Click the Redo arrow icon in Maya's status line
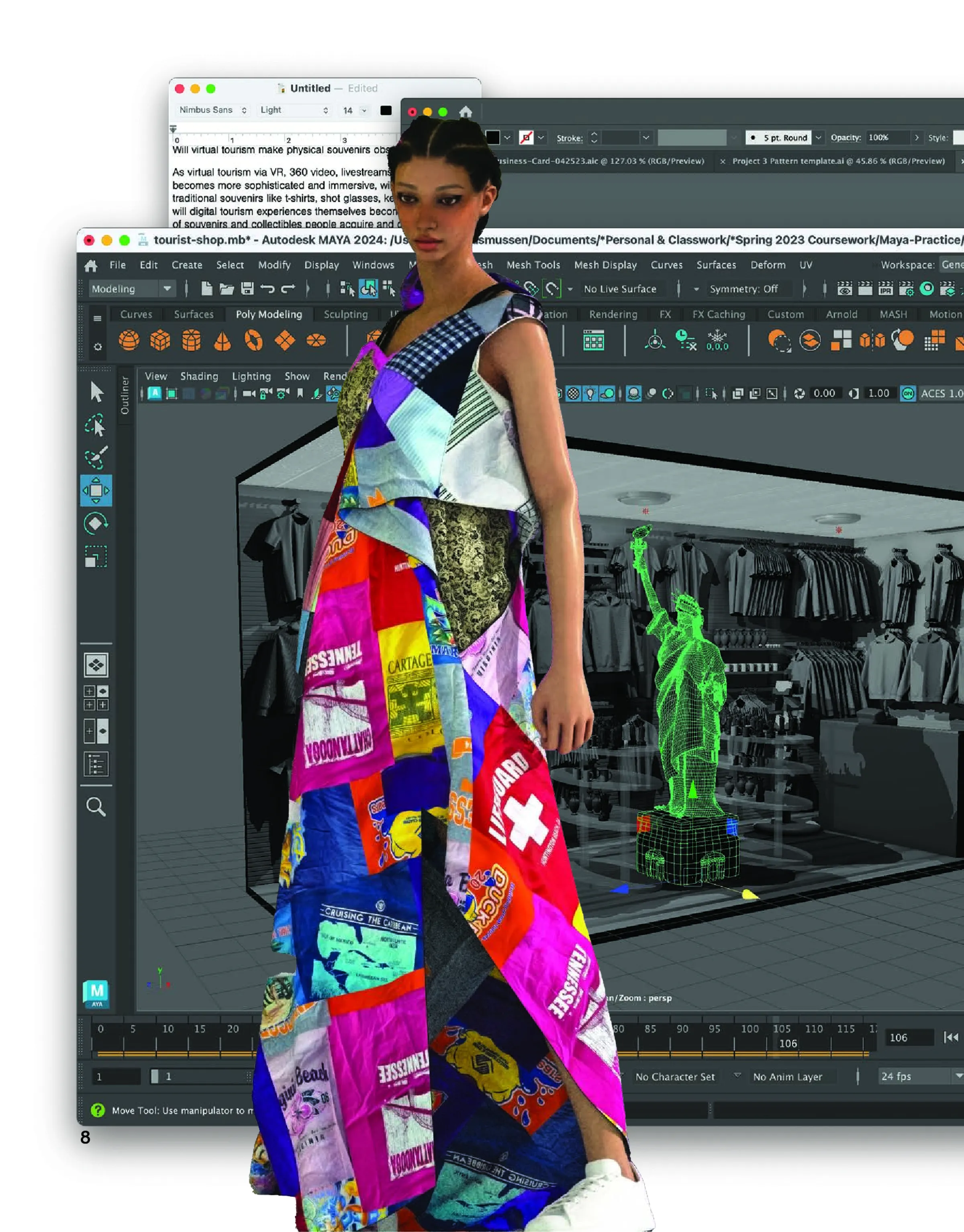Image resolution: width=964 pixels, height=1232 pixels. [288, 289]
